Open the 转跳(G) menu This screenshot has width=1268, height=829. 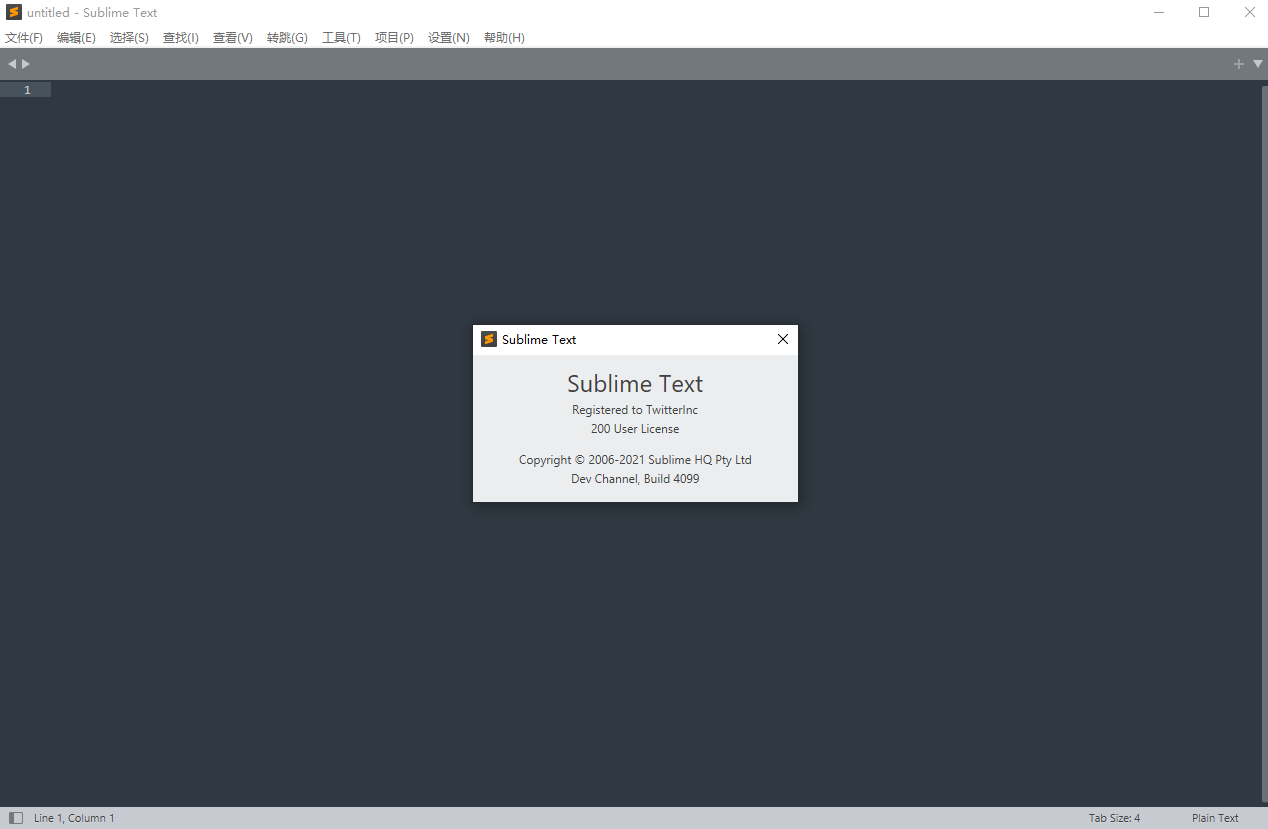(287, 38)
